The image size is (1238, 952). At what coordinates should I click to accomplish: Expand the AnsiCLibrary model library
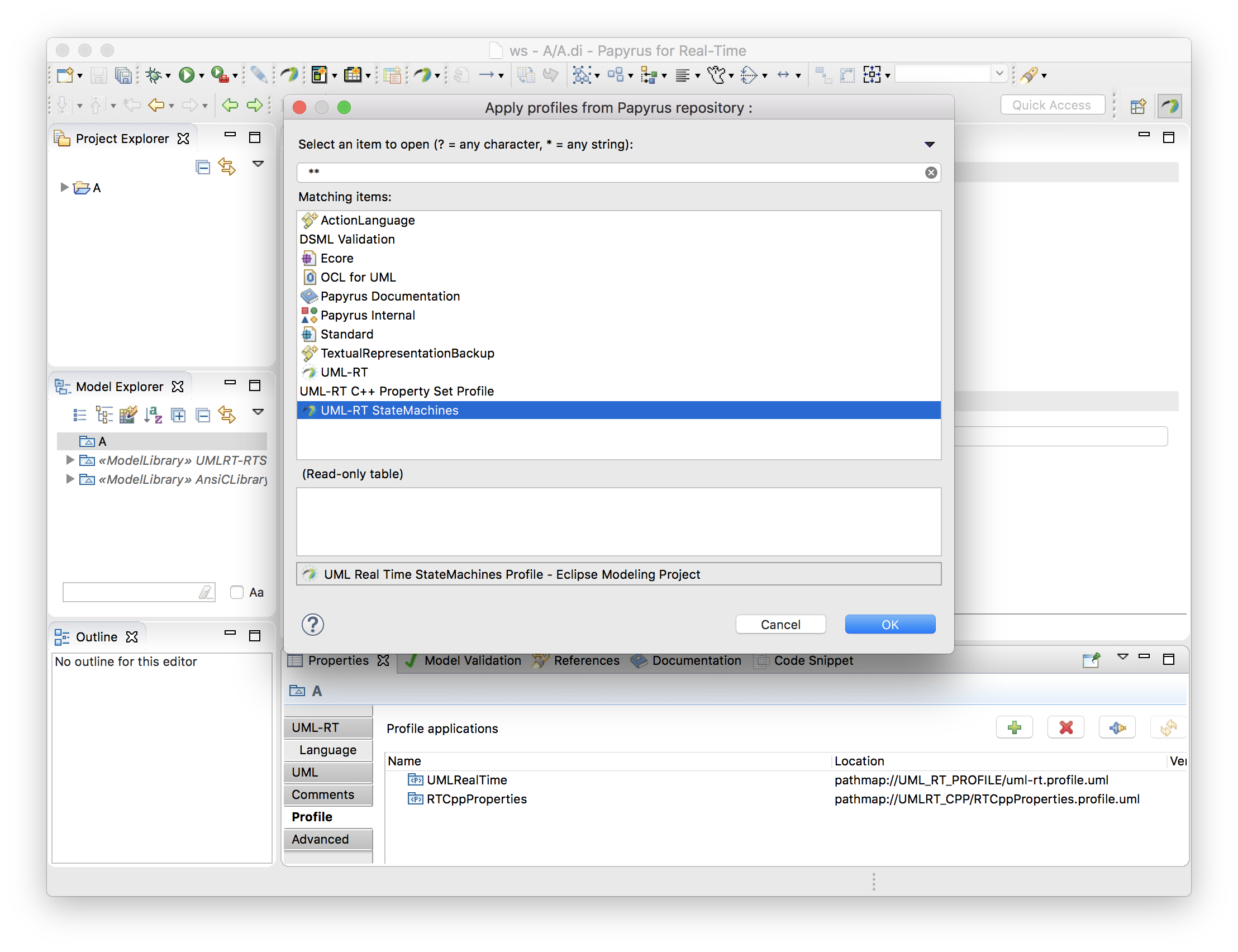point(70,479)
